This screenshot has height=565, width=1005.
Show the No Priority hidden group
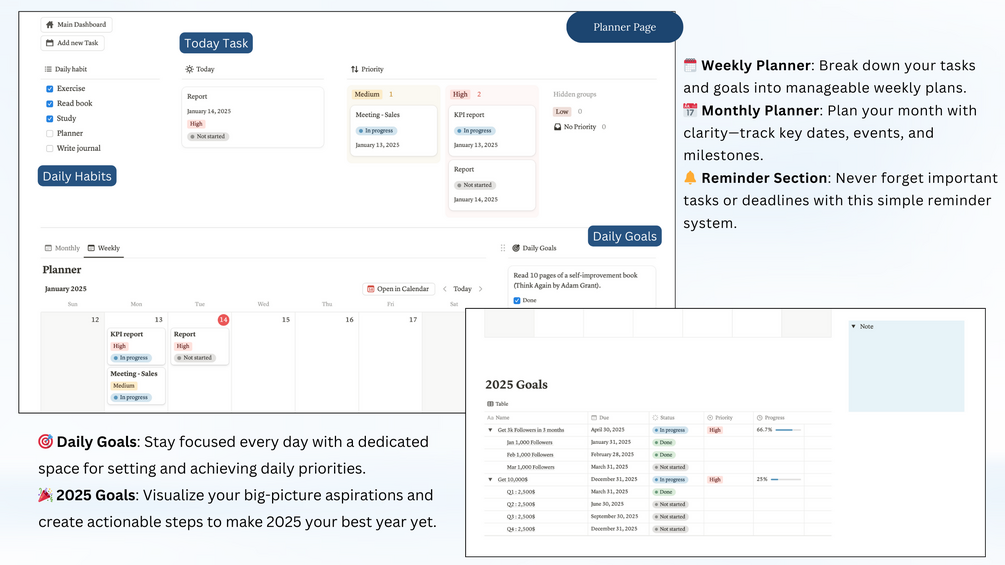click(575, 127)
